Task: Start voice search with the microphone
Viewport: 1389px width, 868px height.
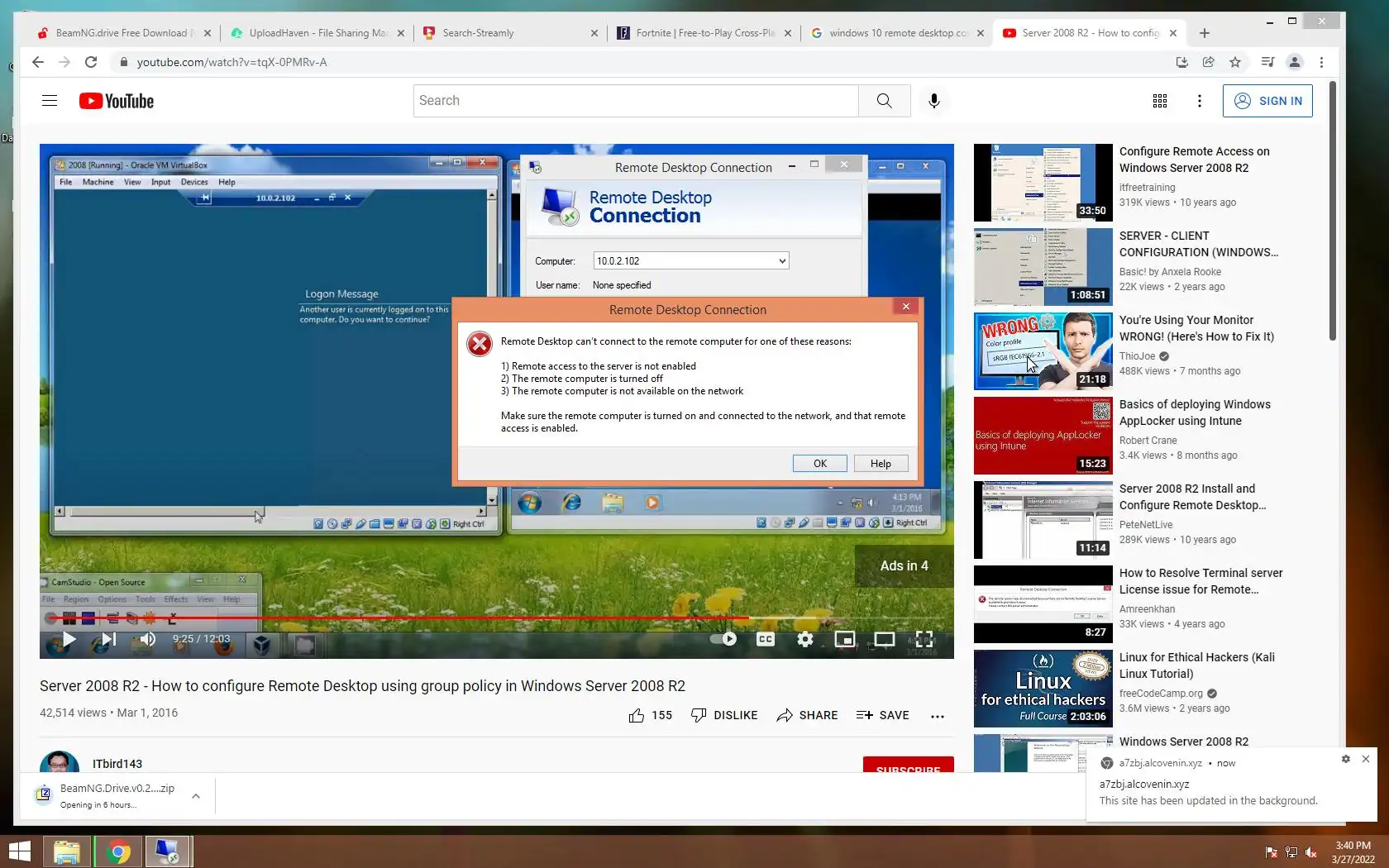Action: [x=933, y=101]
